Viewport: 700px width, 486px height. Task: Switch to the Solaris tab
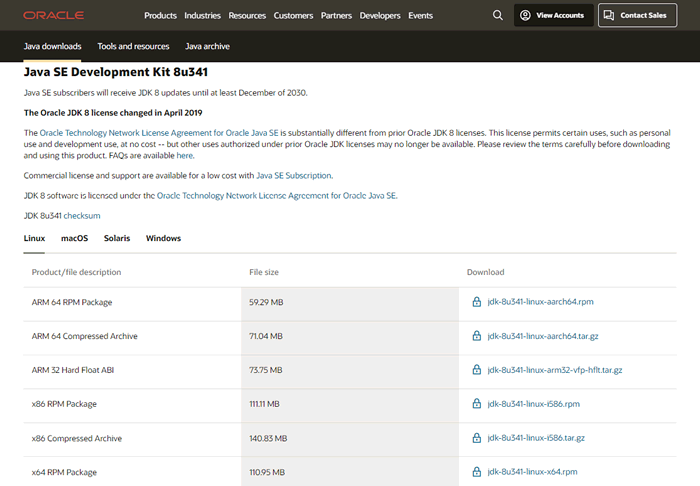pyautogui.click(x=117, y=238)
